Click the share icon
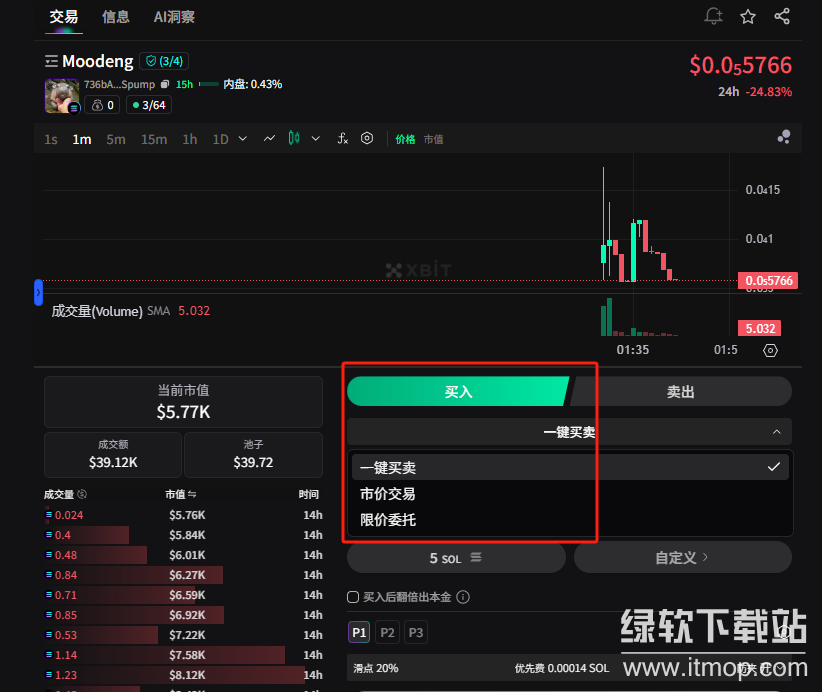 [x=782, y=16]
